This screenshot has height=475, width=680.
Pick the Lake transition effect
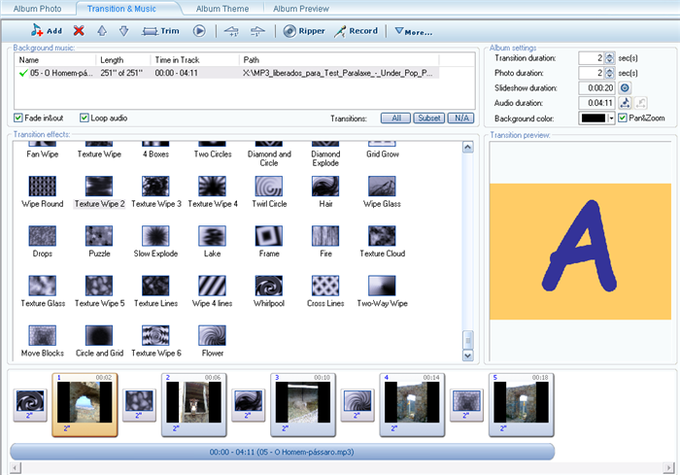tap(212, 242)
